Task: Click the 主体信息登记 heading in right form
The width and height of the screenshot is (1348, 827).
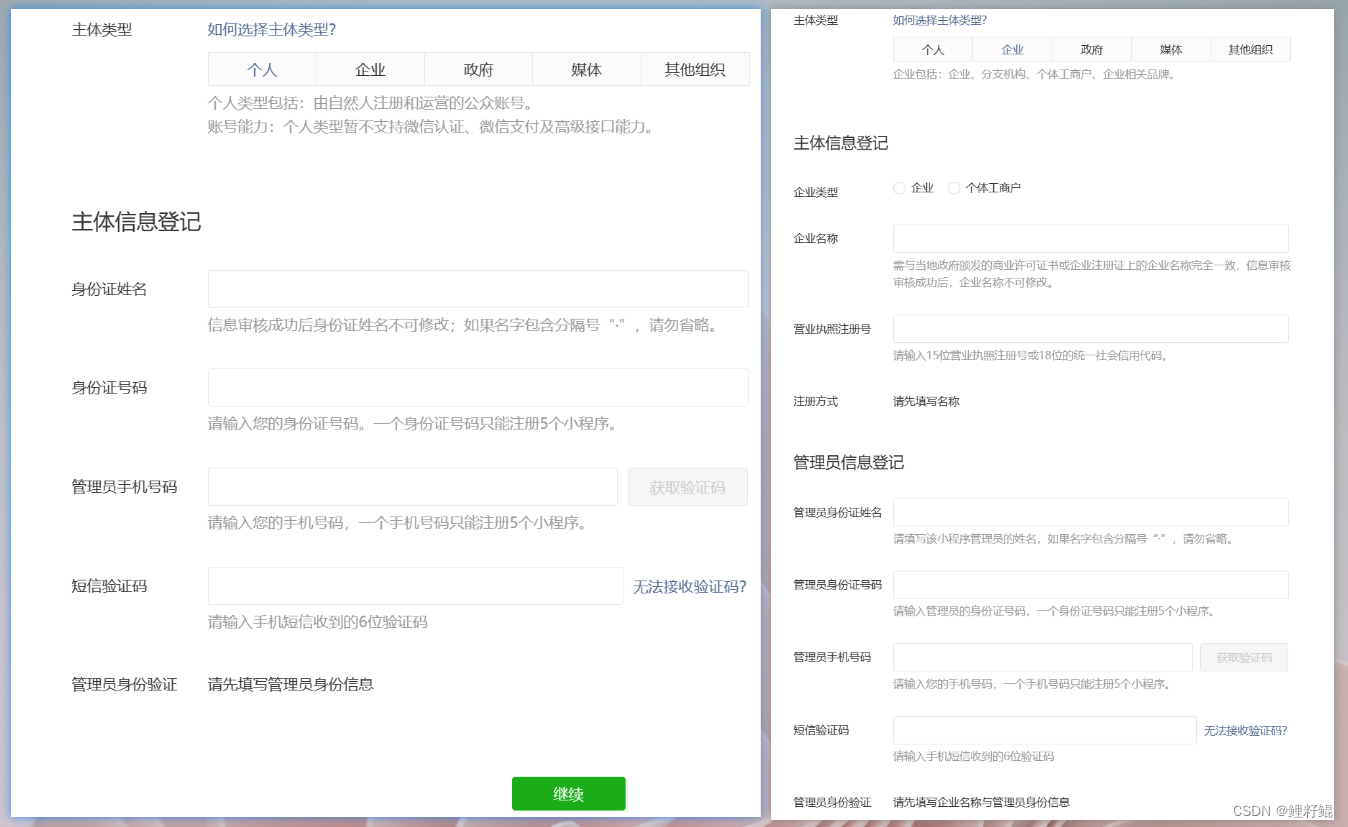Action: click(841, 143)
